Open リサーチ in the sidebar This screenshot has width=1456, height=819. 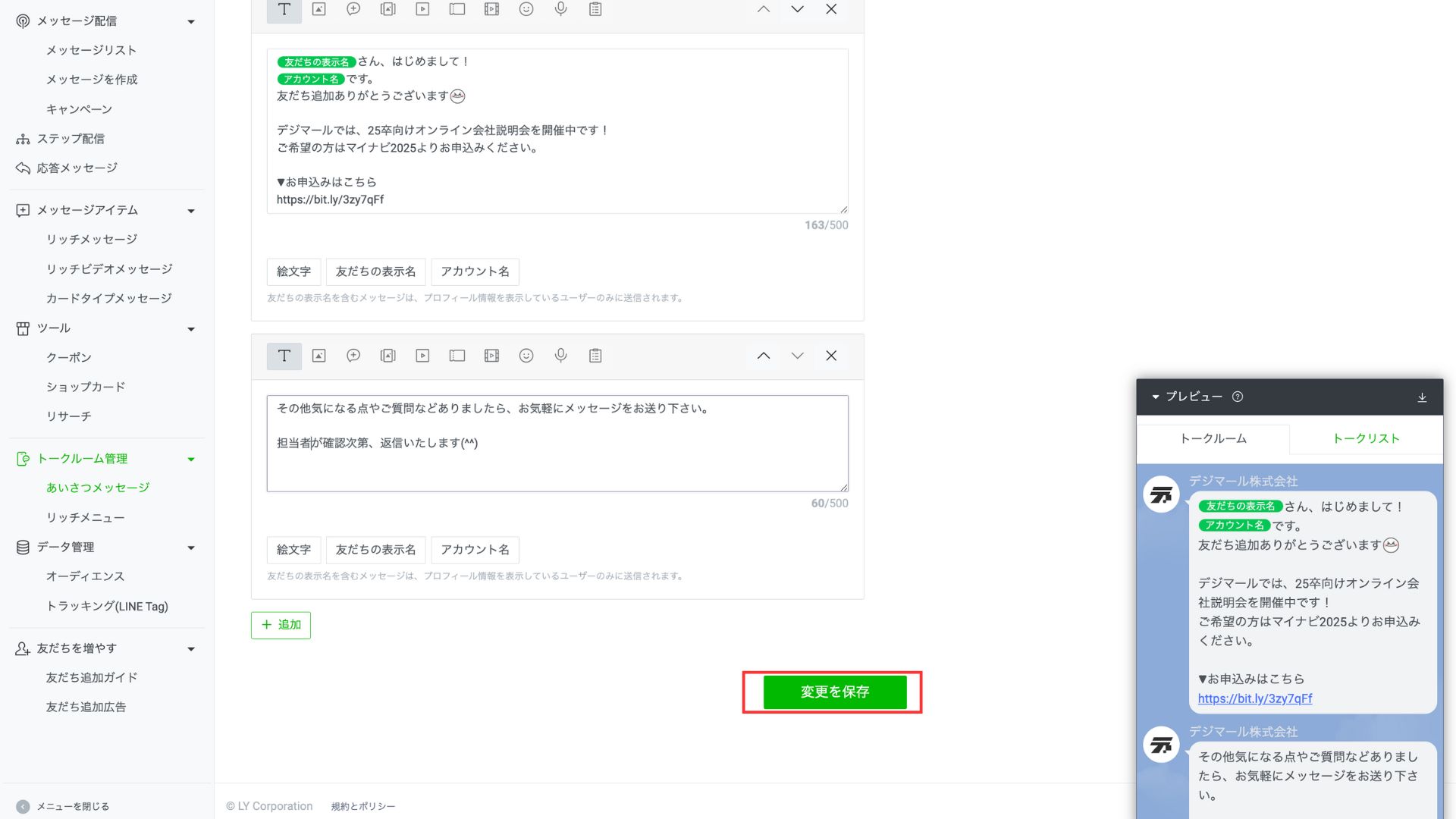pos(68,416)
